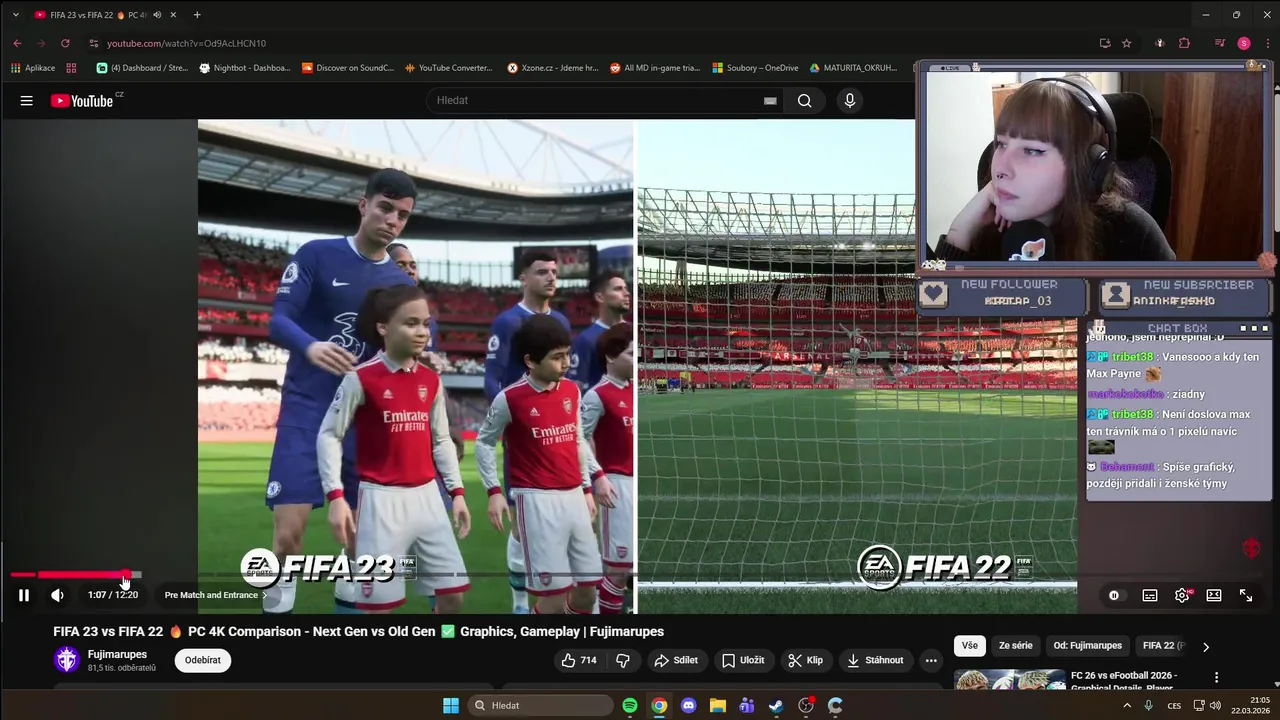Click the taskbar 'Hledat' search box
The width and height of the screenshot is (1280, 720).
[540, 705]
